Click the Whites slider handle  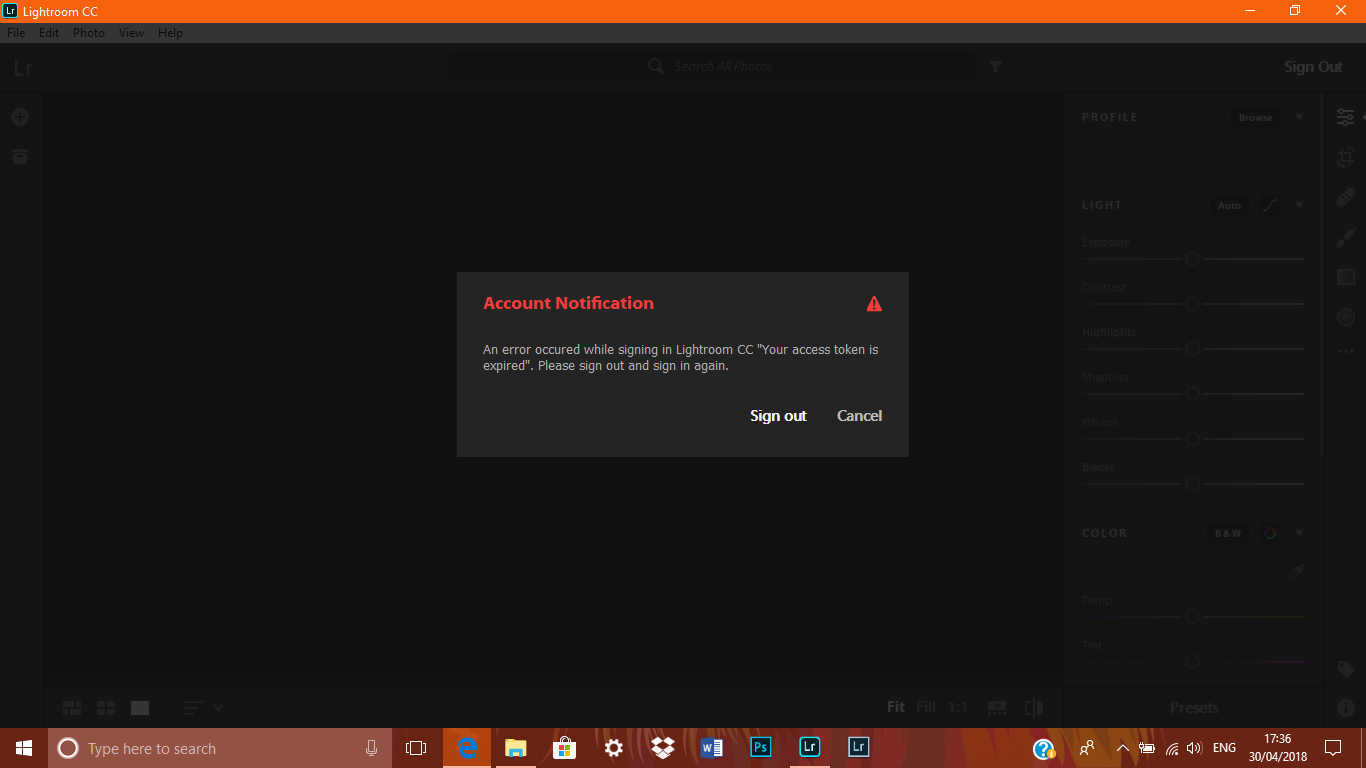1192,439
